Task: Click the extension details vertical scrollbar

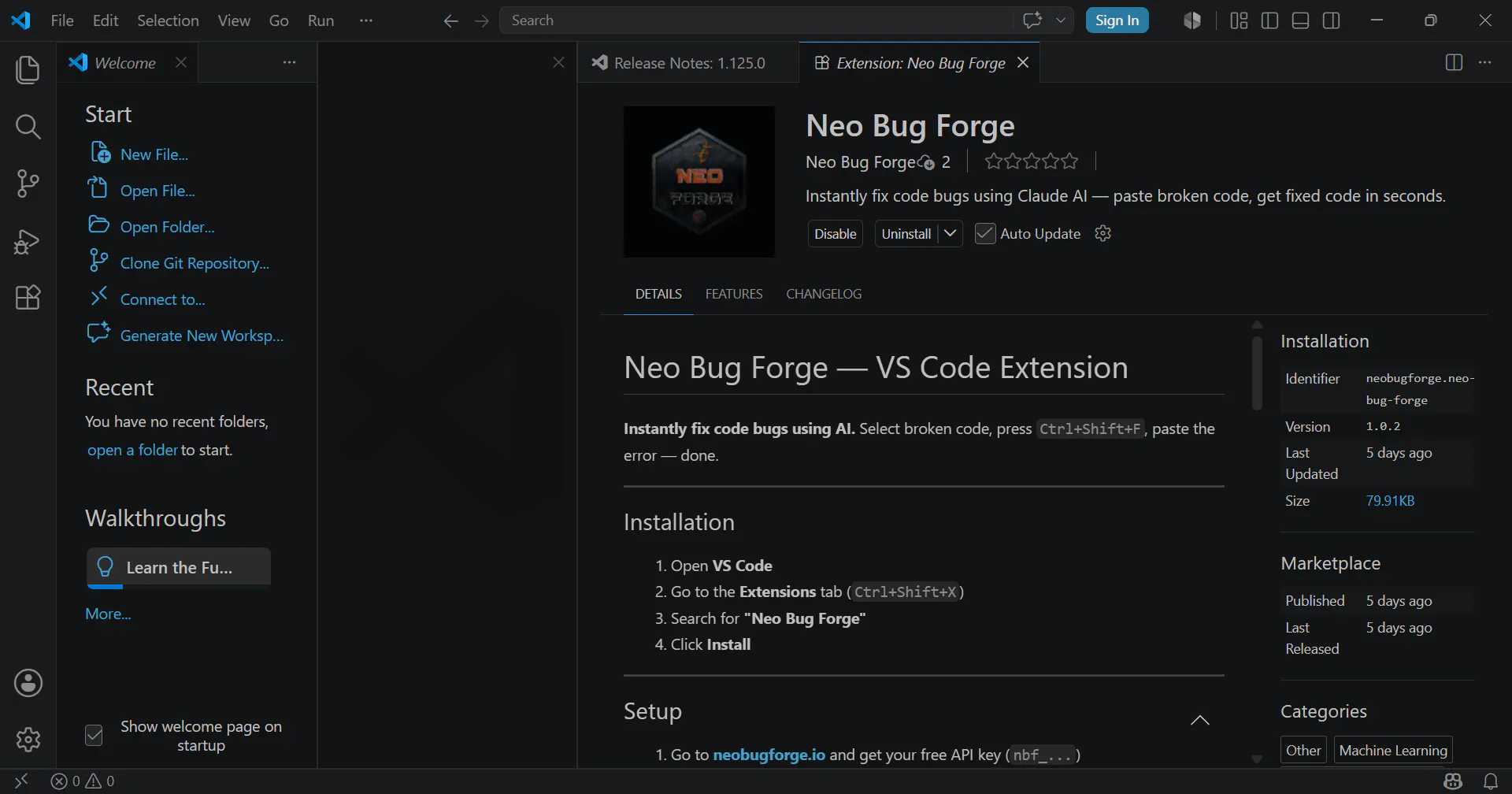Action: [x=1258, y=373]
